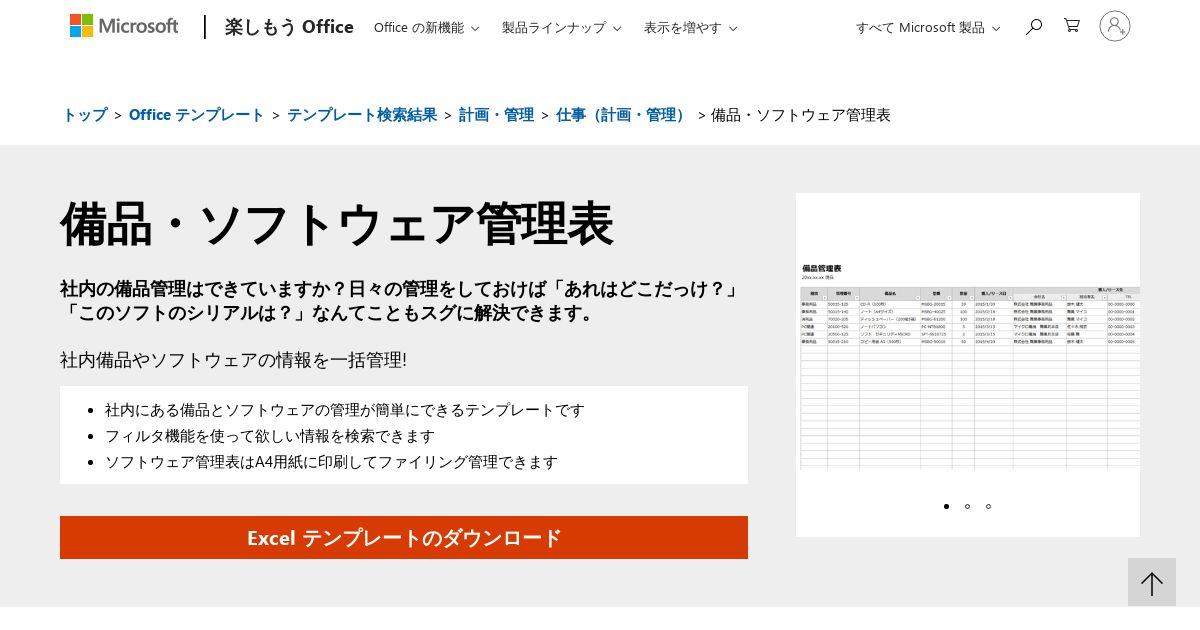This screenshot has height=630, width=1200.
Task: Click the first bullet about 備品とソフトウェアの管理
Action: point(345,409)
